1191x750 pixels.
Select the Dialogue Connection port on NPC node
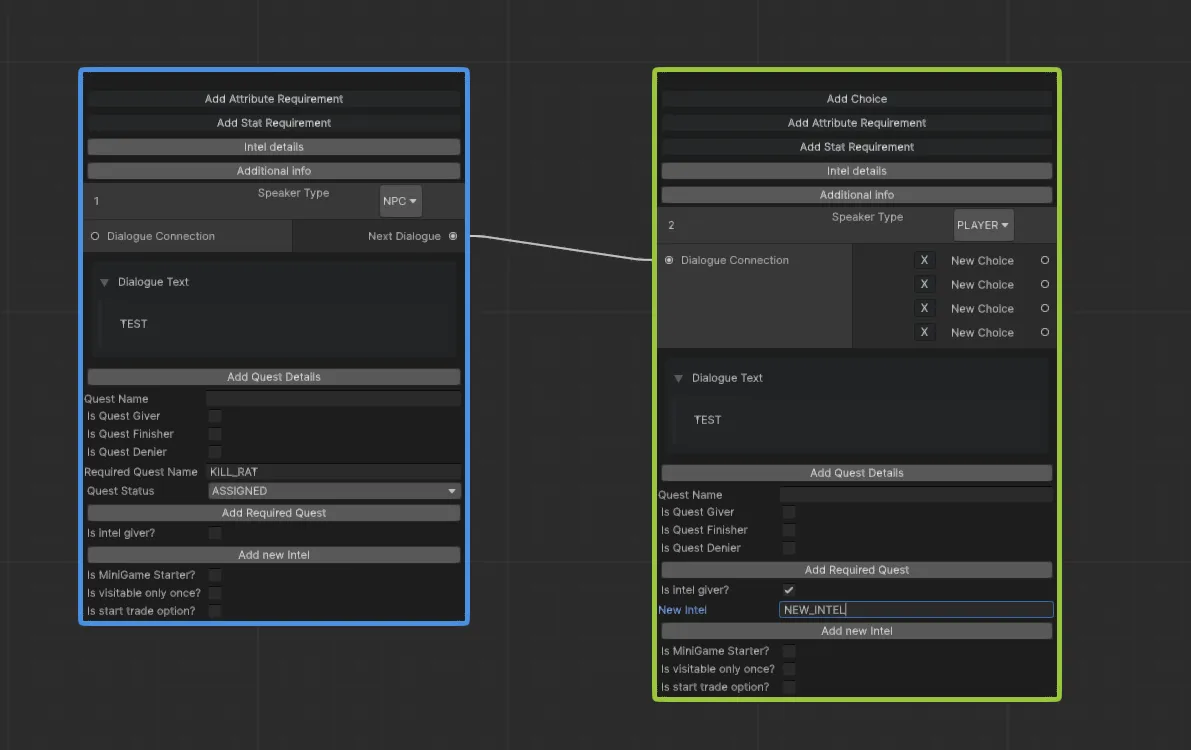96,236
